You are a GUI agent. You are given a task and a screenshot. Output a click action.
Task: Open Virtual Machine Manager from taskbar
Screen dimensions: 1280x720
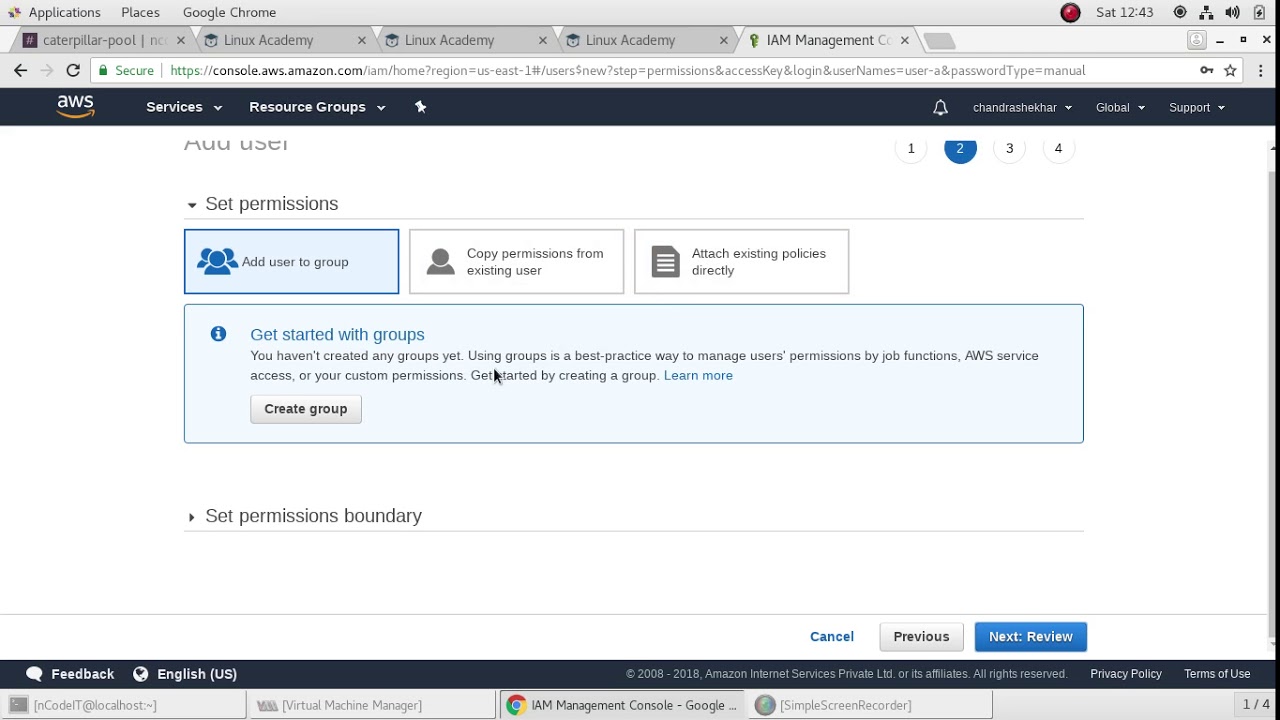click(371, 705)
